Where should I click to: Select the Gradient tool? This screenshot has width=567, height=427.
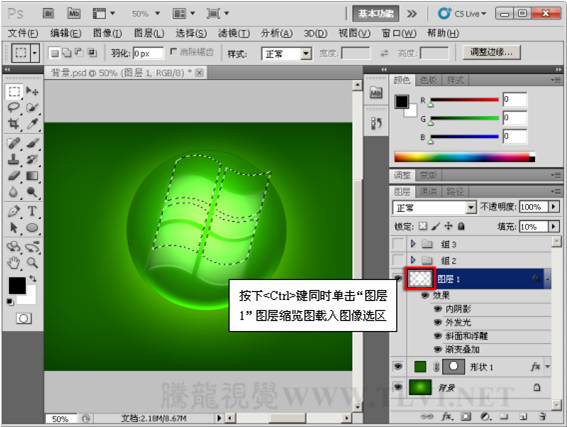[x=32, y=176]
